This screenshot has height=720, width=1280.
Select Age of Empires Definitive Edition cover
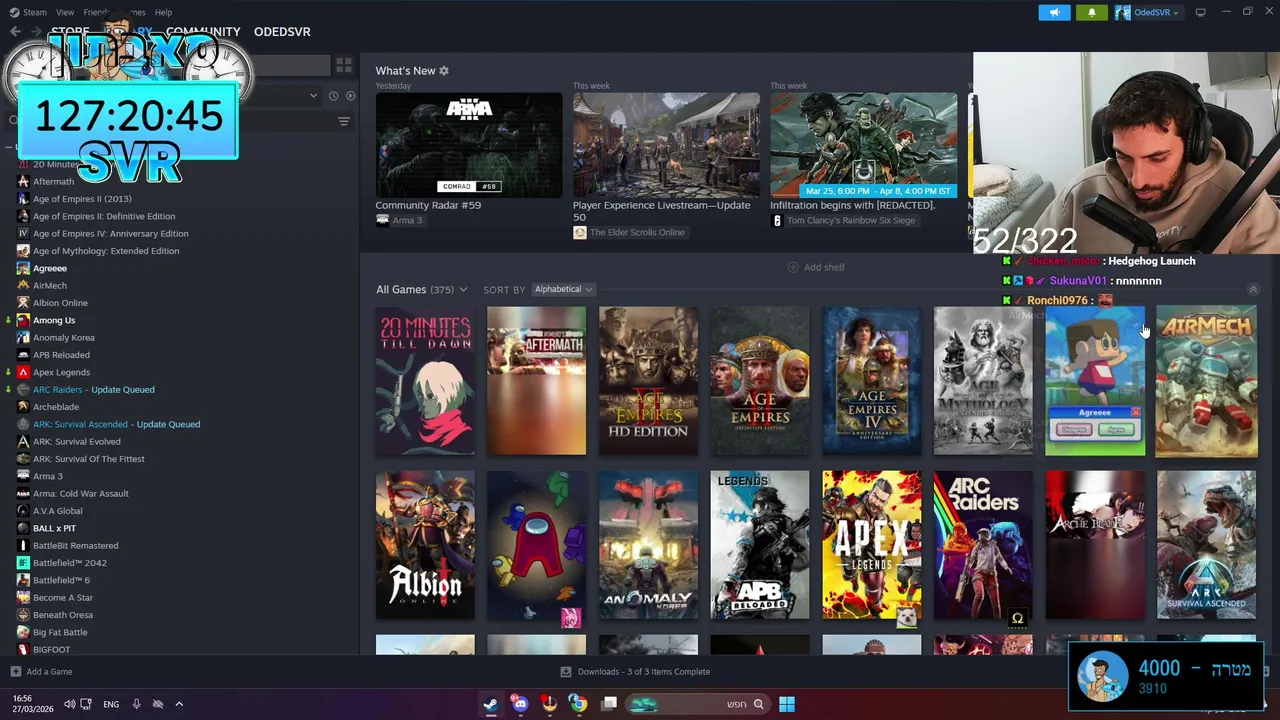point(760,381)
